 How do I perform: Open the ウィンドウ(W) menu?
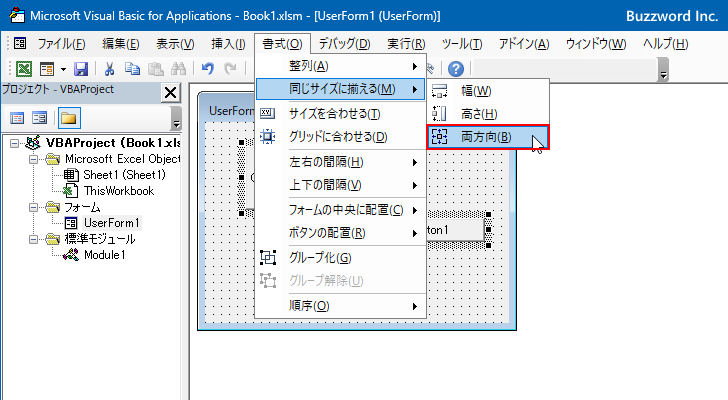[x=596, y=44]
